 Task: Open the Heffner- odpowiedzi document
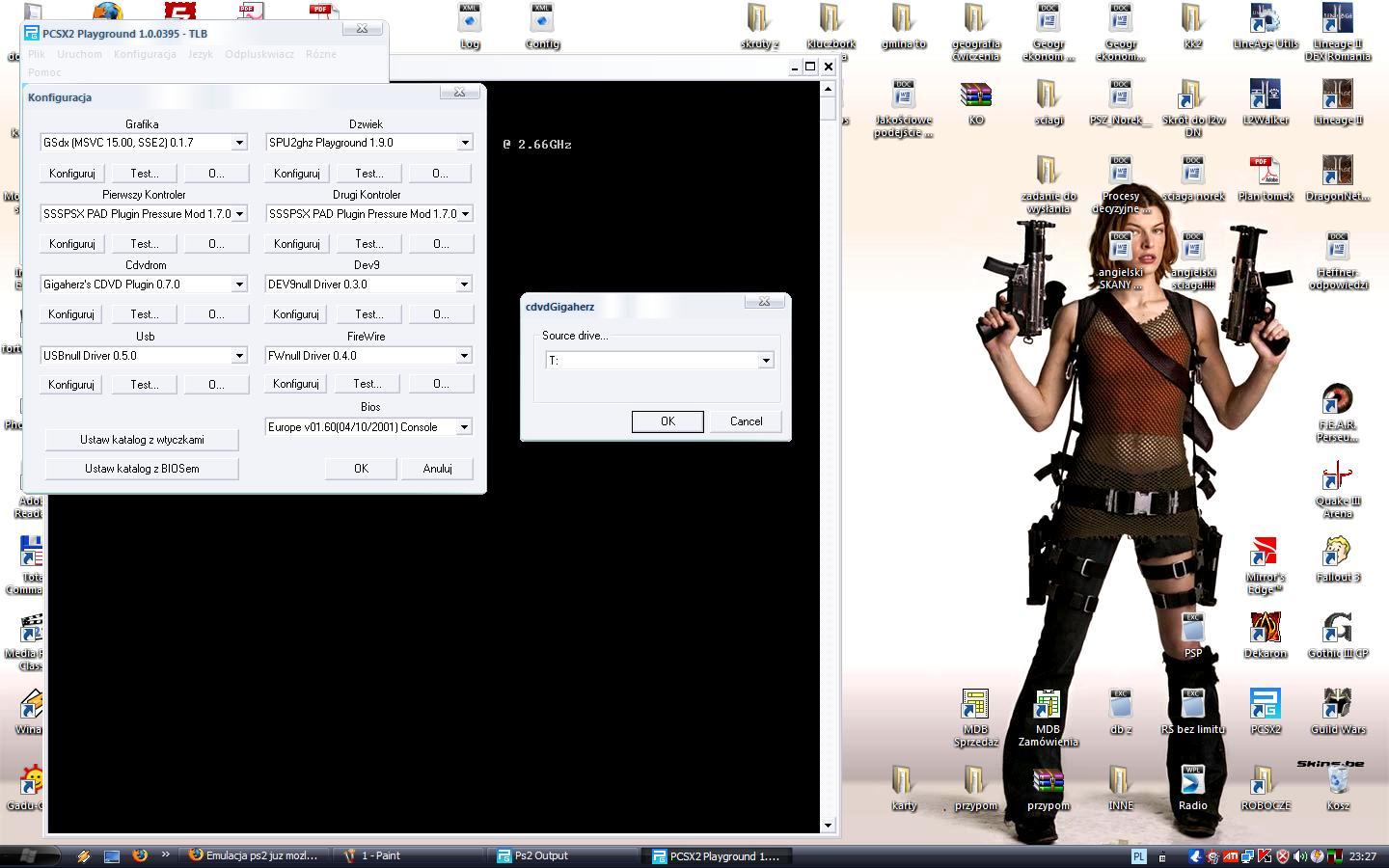(x=1338, y=260)
